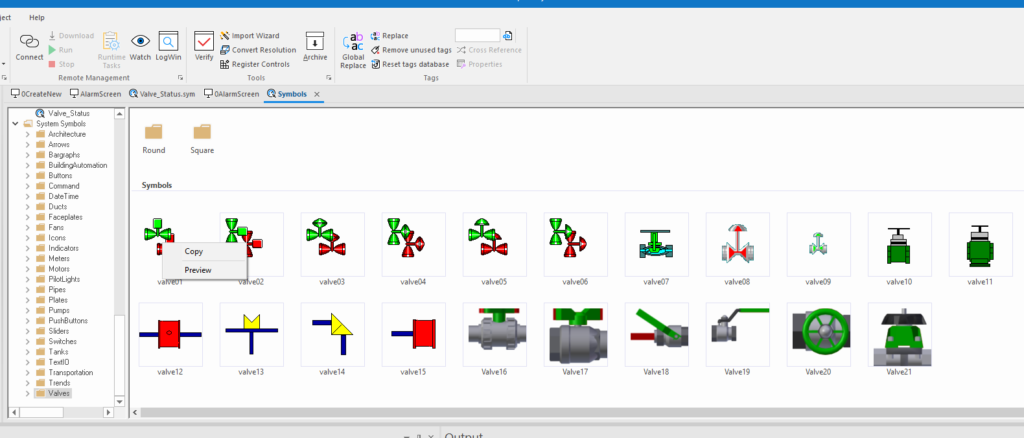Click Convert Resolution in Tools group
1024x438 pixels.
[x=257, y=49]
